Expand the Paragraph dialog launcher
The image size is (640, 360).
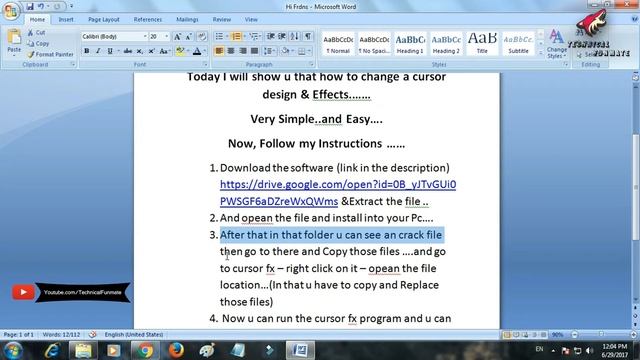(x=311, y=64)
